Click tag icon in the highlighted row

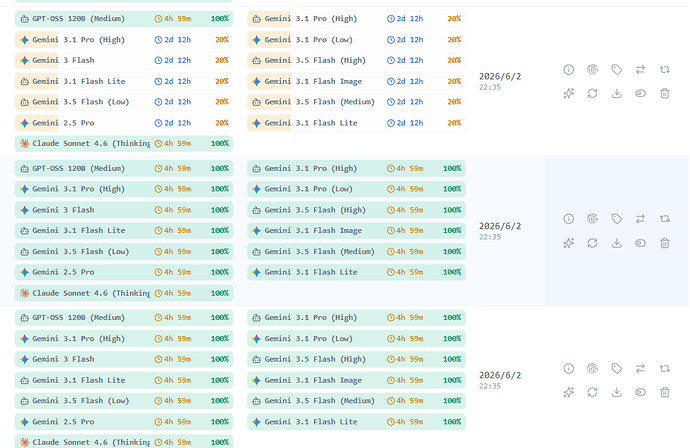[617, 219]
